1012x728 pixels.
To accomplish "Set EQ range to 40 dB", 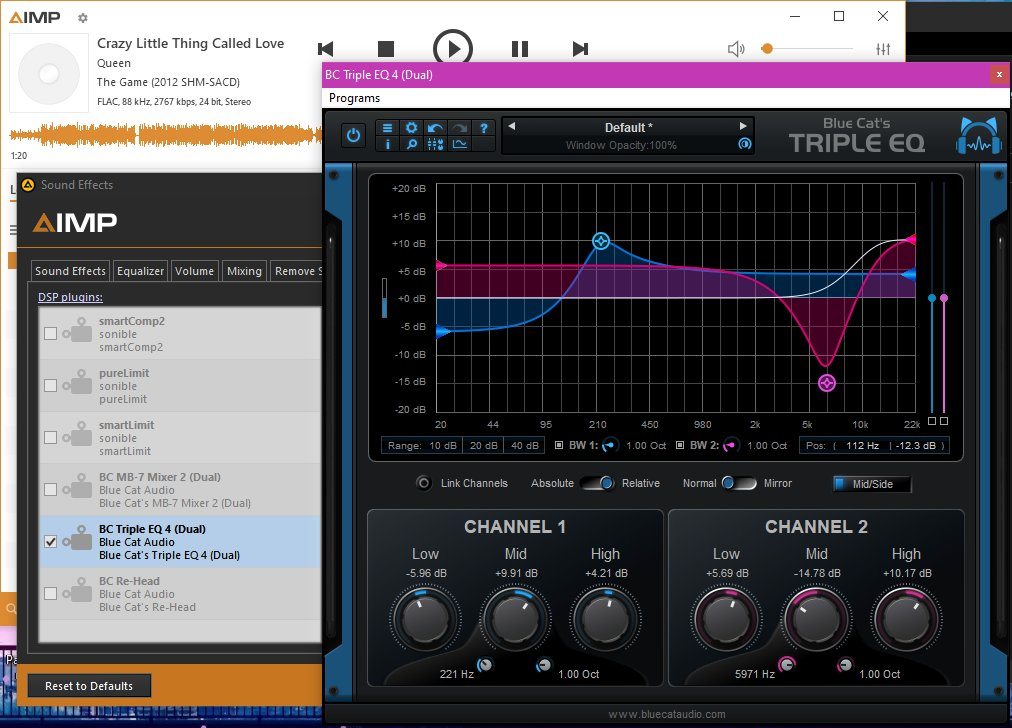I will 525,445.
